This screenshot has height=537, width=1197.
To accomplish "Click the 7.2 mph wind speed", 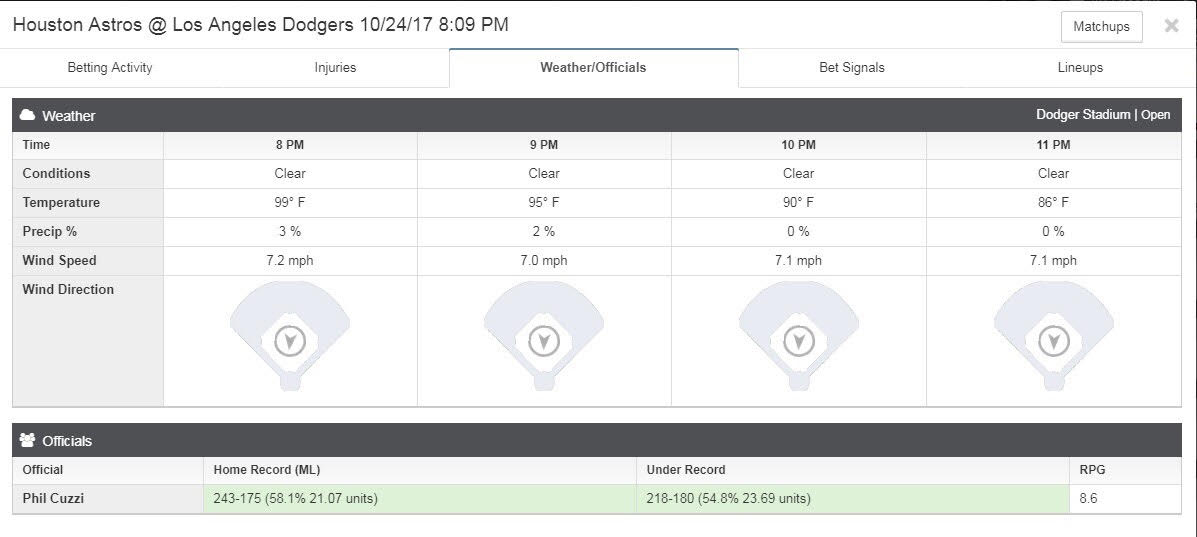I will pos(290,260).
